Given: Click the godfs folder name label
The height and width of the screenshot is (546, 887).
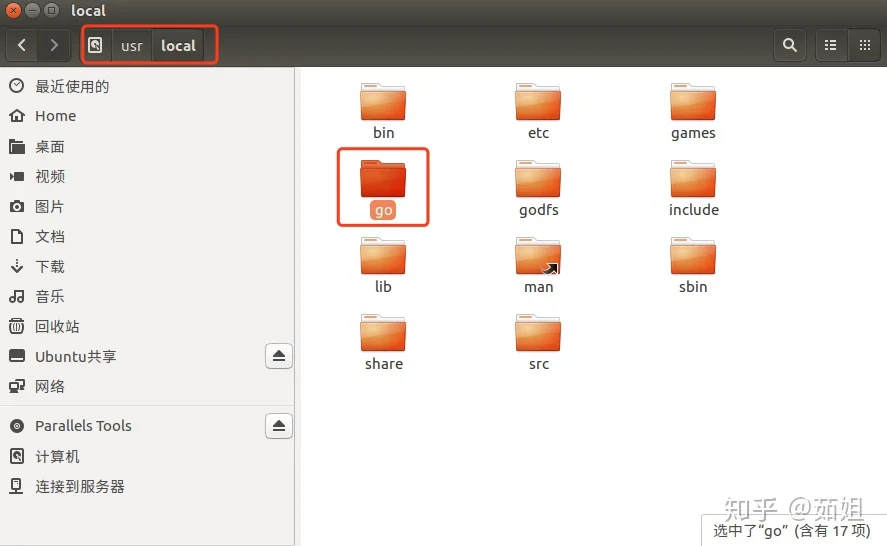Looking at the screenshot, I should [539, 210].
